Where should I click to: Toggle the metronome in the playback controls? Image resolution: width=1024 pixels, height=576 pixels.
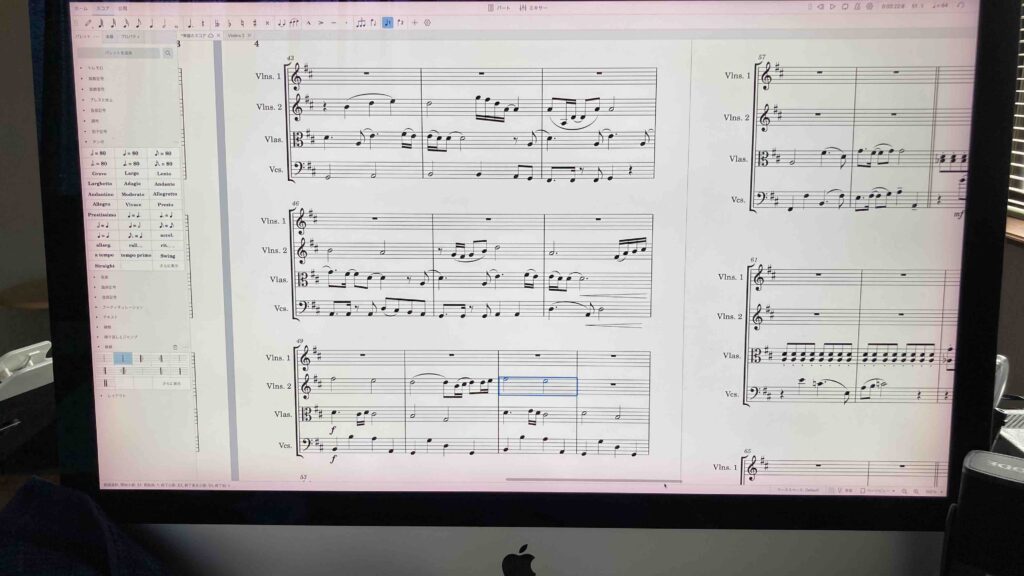(x=857, y=7)
